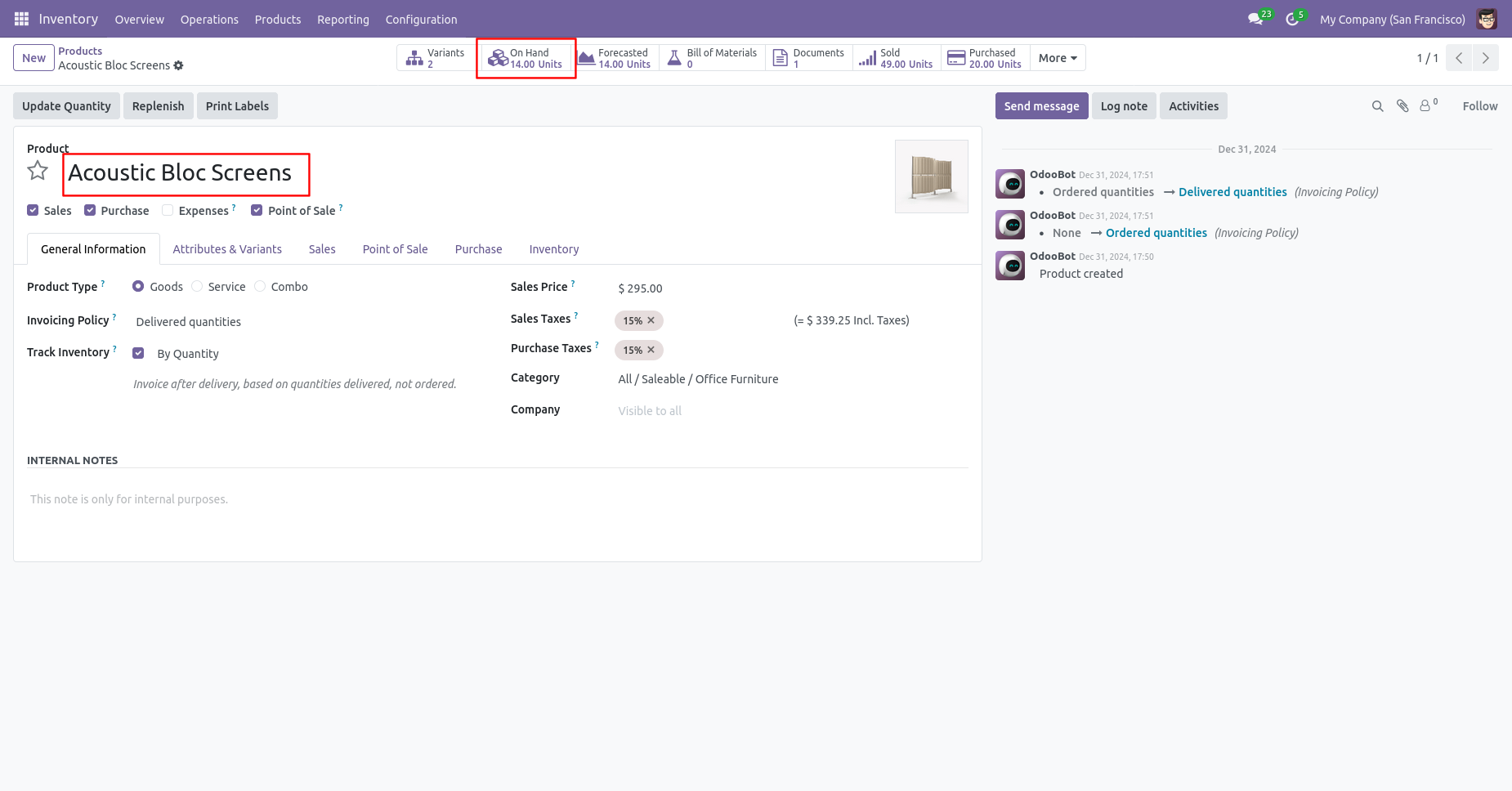This screenshot has width=1512, height=791.
Task: Enable the Expenses checkbox
Action: tap(168, 210)
